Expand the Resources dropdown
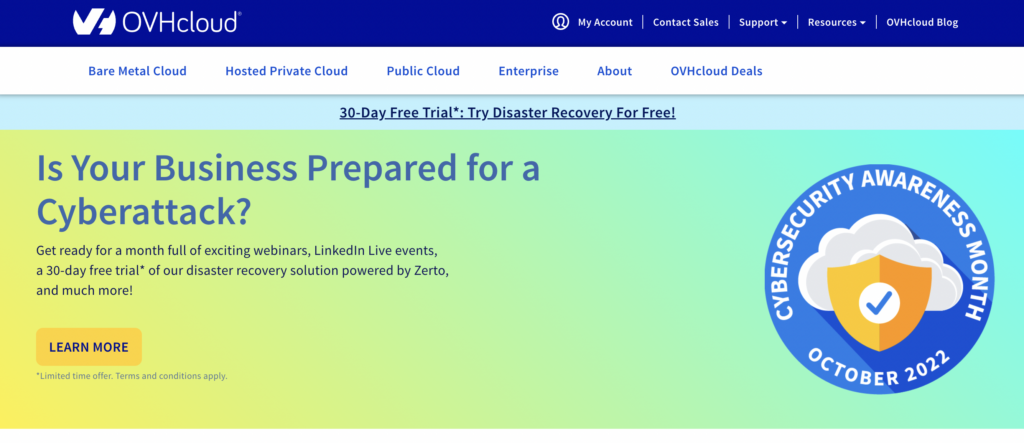Viewport: 1024px width, 443px height. click(x=837, y=22)
